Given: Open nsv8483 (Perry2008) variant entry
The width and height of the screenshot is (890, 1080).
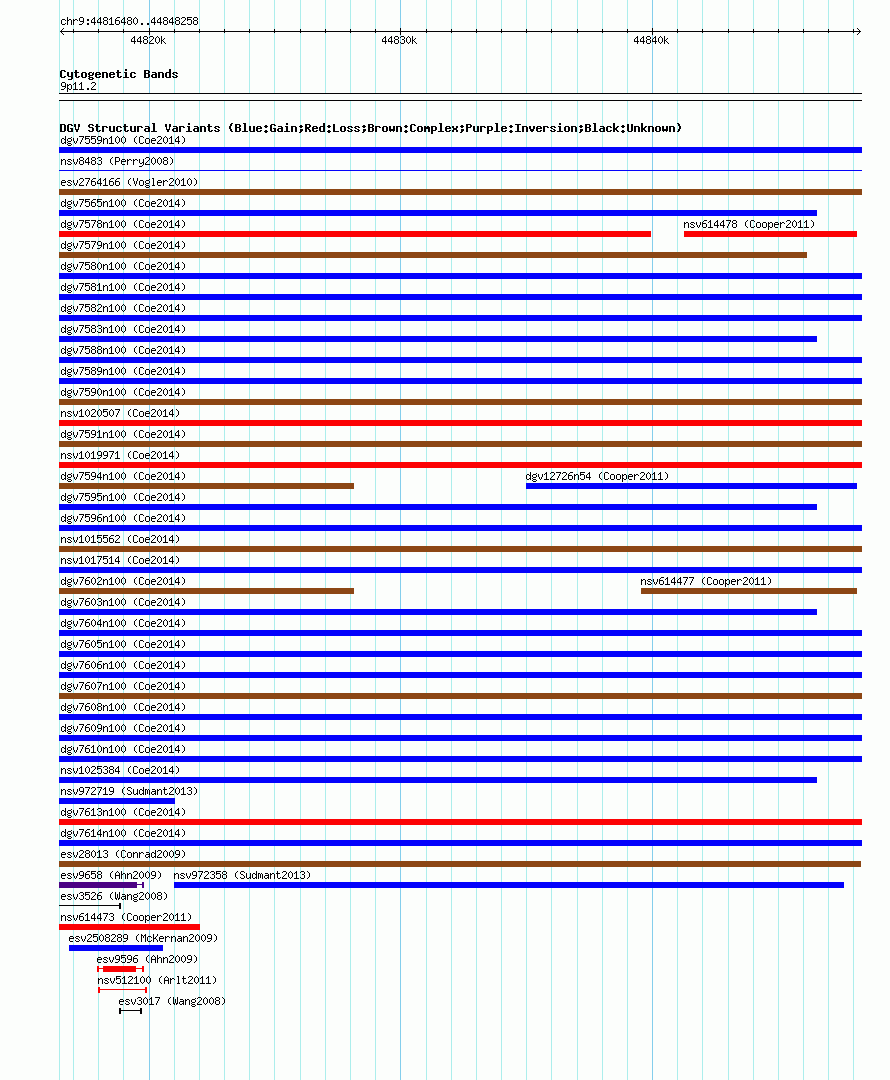Looking at the screenshot, I should pos(117,161).
